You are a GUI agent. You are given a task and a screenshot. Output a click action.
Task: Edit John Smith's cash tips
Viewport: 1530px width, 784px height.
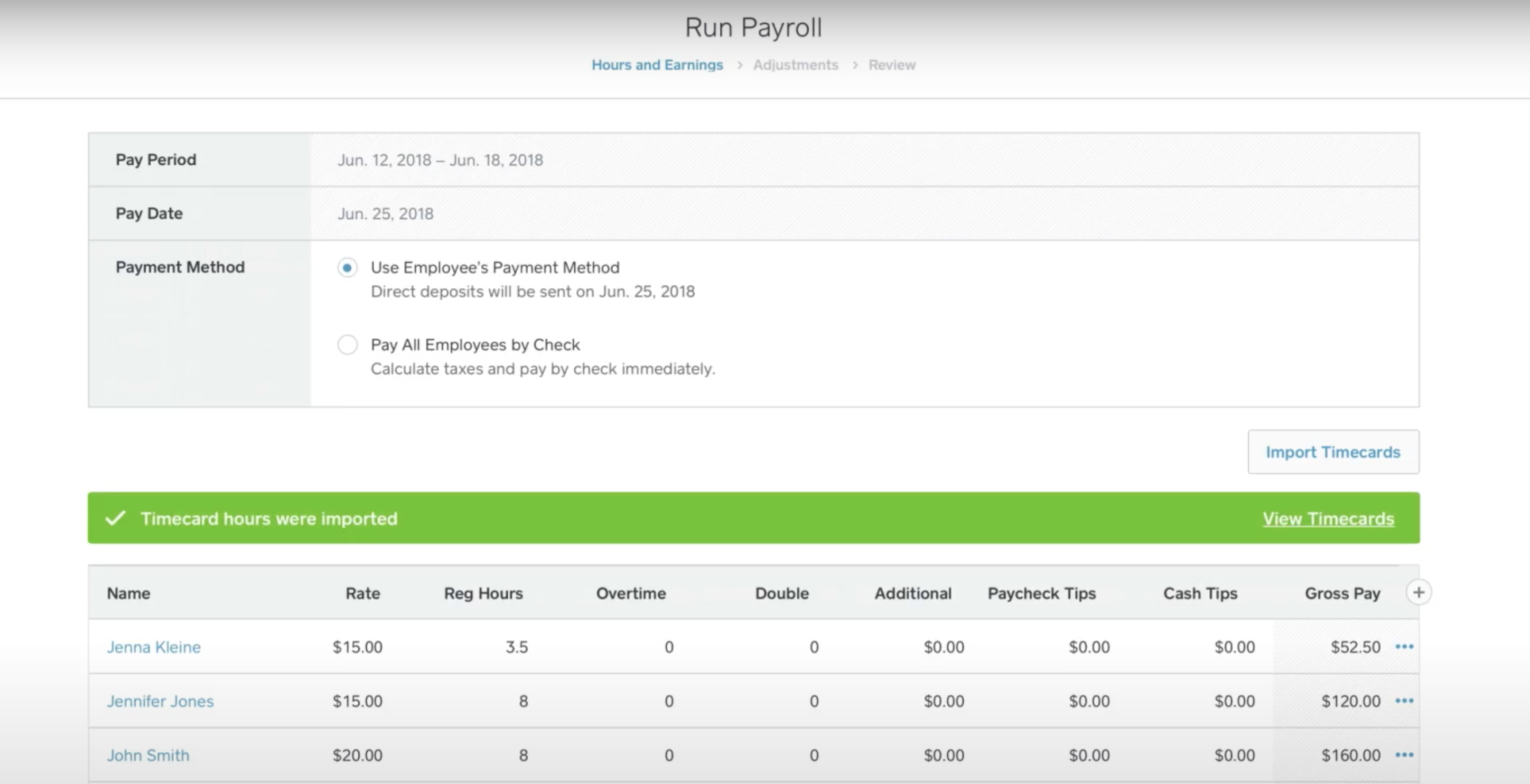pyautogui.click(x=1235, y=755)
